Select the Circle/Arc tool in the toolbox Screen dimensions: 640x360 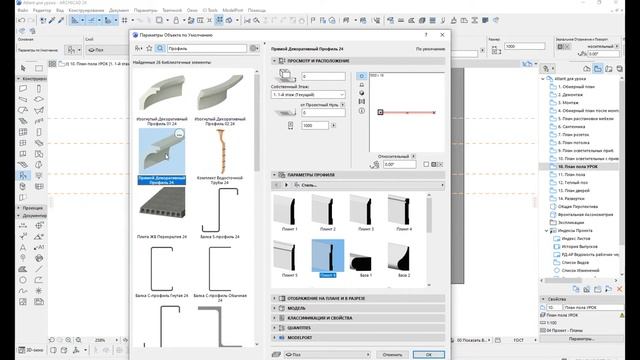click(23, 280)
